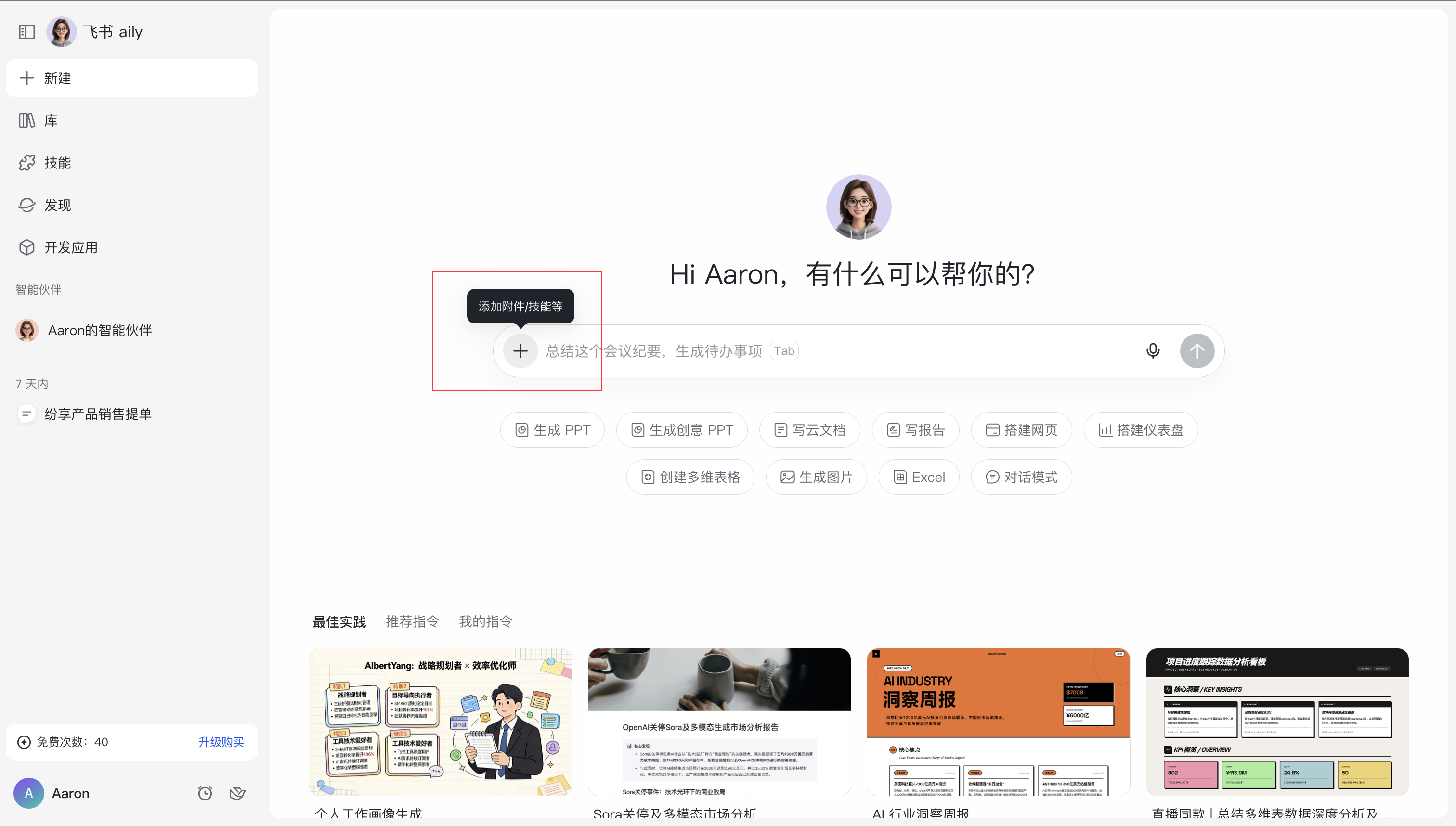Choose the 搭建仪表盘 quick action

coord(1141,430)
